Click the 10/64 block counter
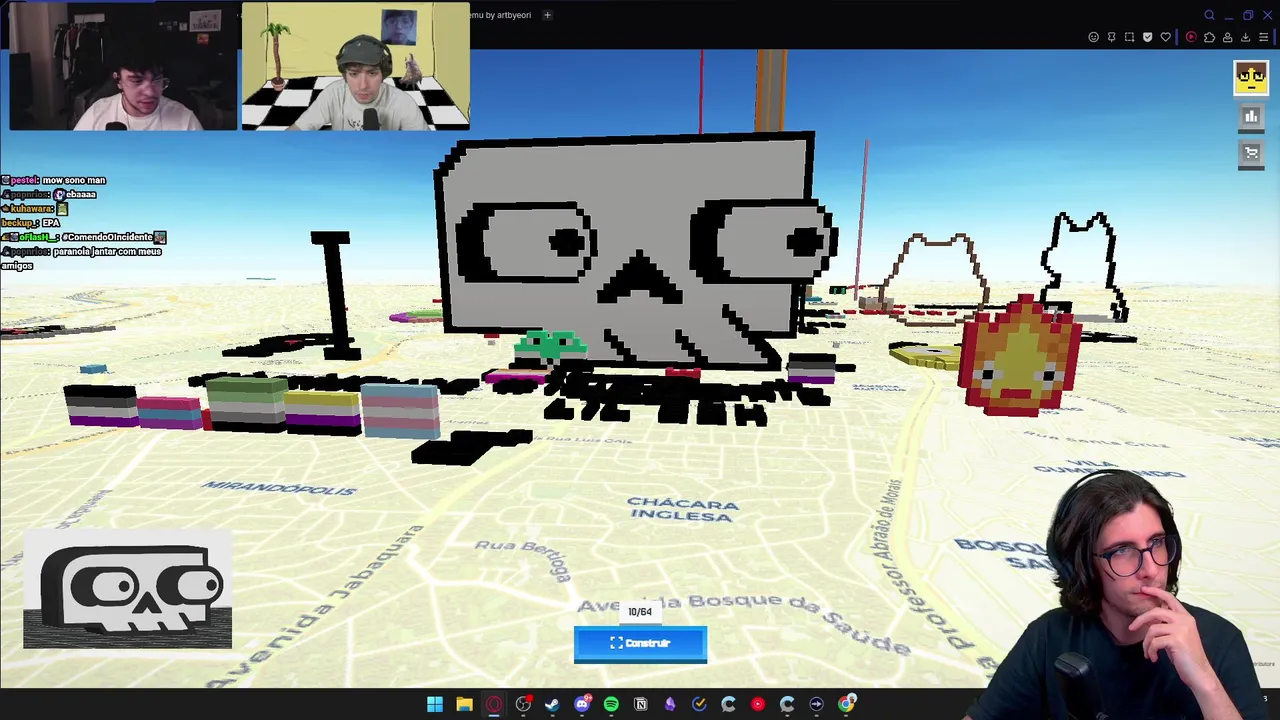Screen dimensions: 1280x720 tap(640, 611)
